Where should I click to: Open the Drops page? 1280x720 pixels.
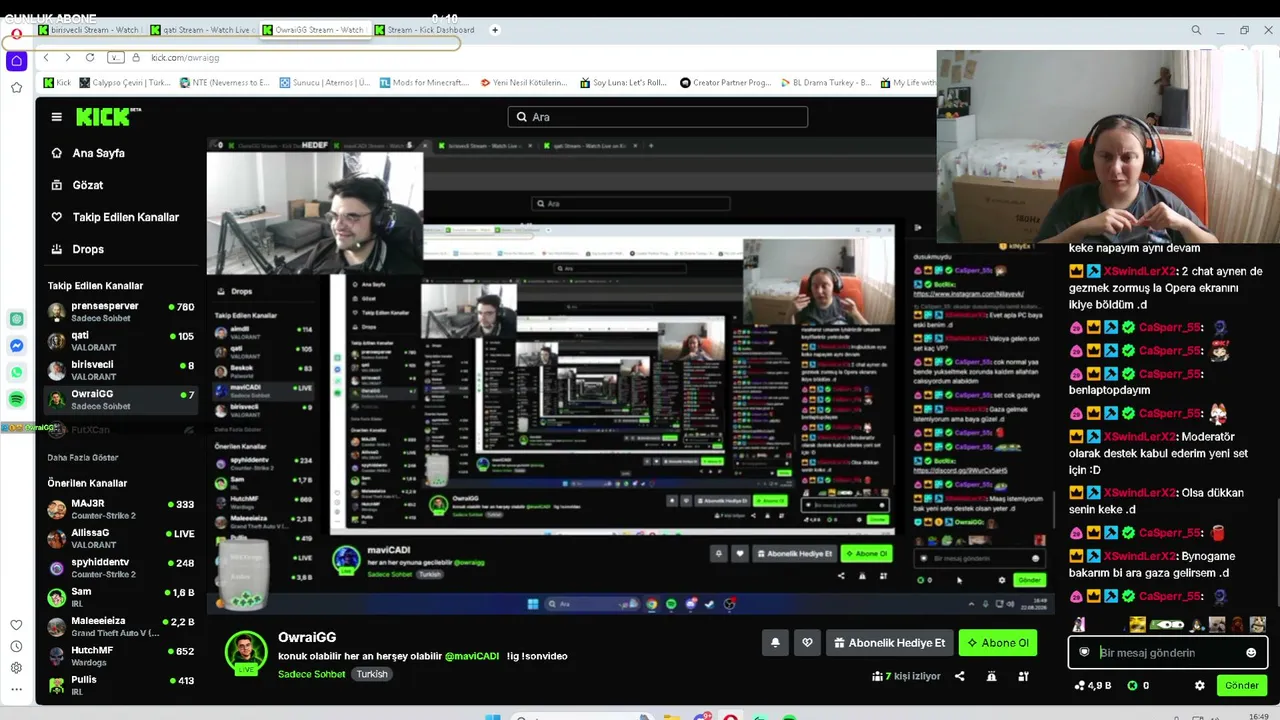(88, 249)
